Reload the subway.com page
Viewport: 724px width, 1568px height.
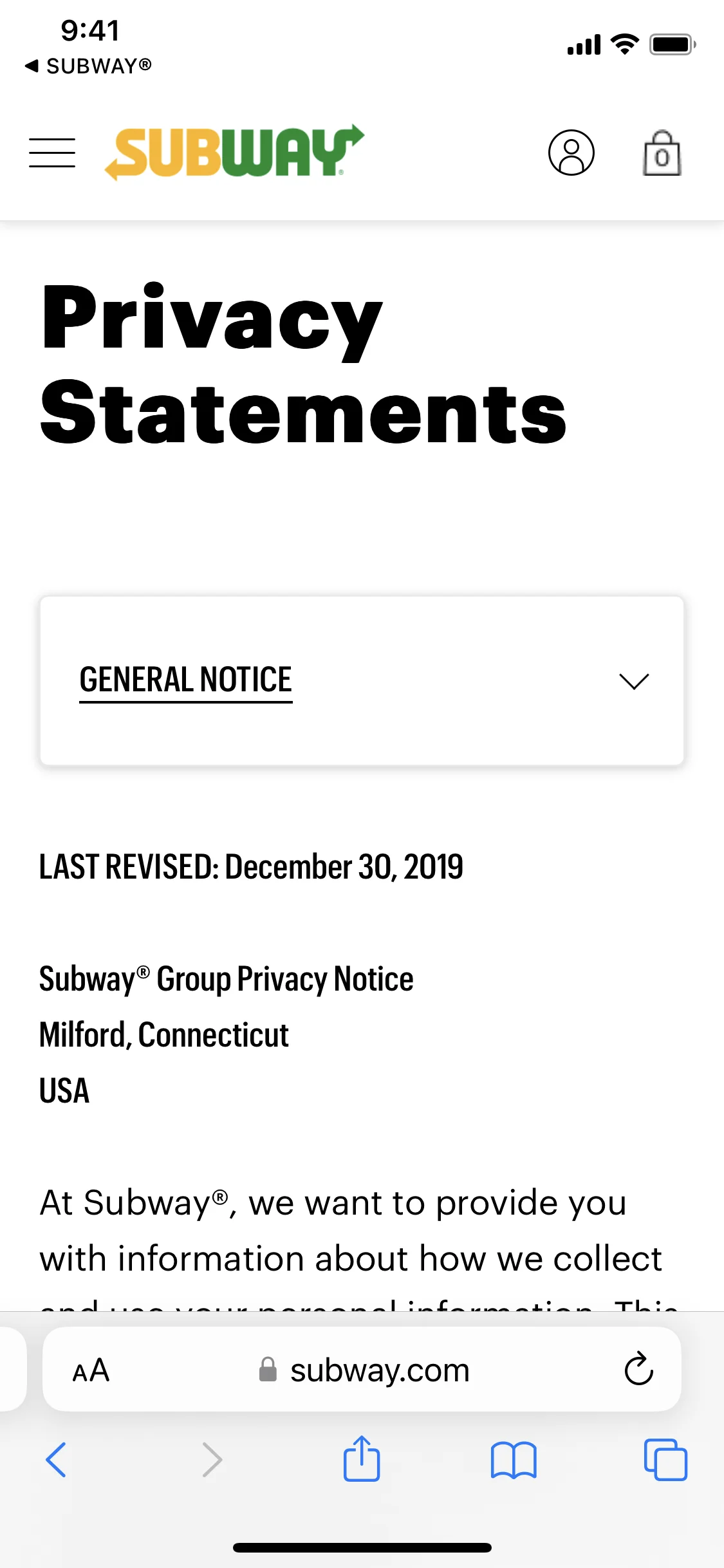coord(636,1370)
